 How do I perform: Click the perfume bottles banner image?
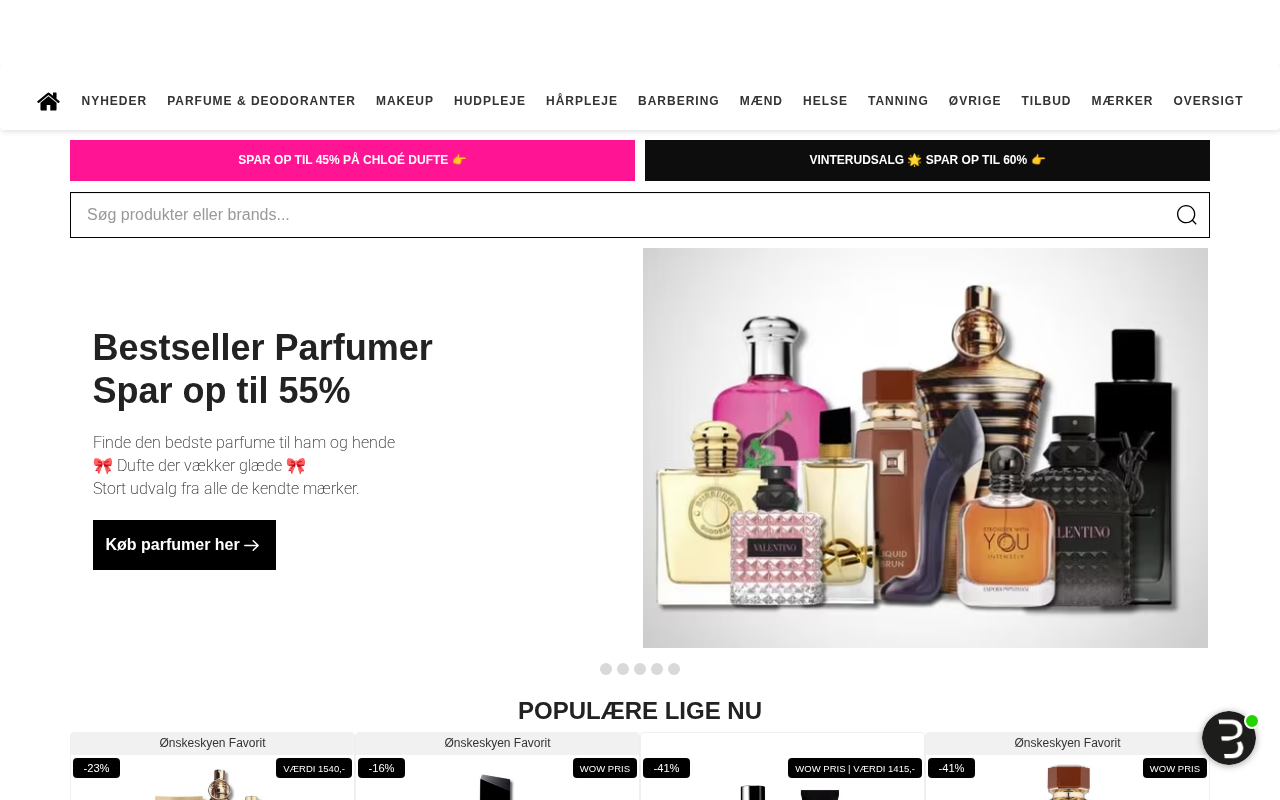click(925, 448)
